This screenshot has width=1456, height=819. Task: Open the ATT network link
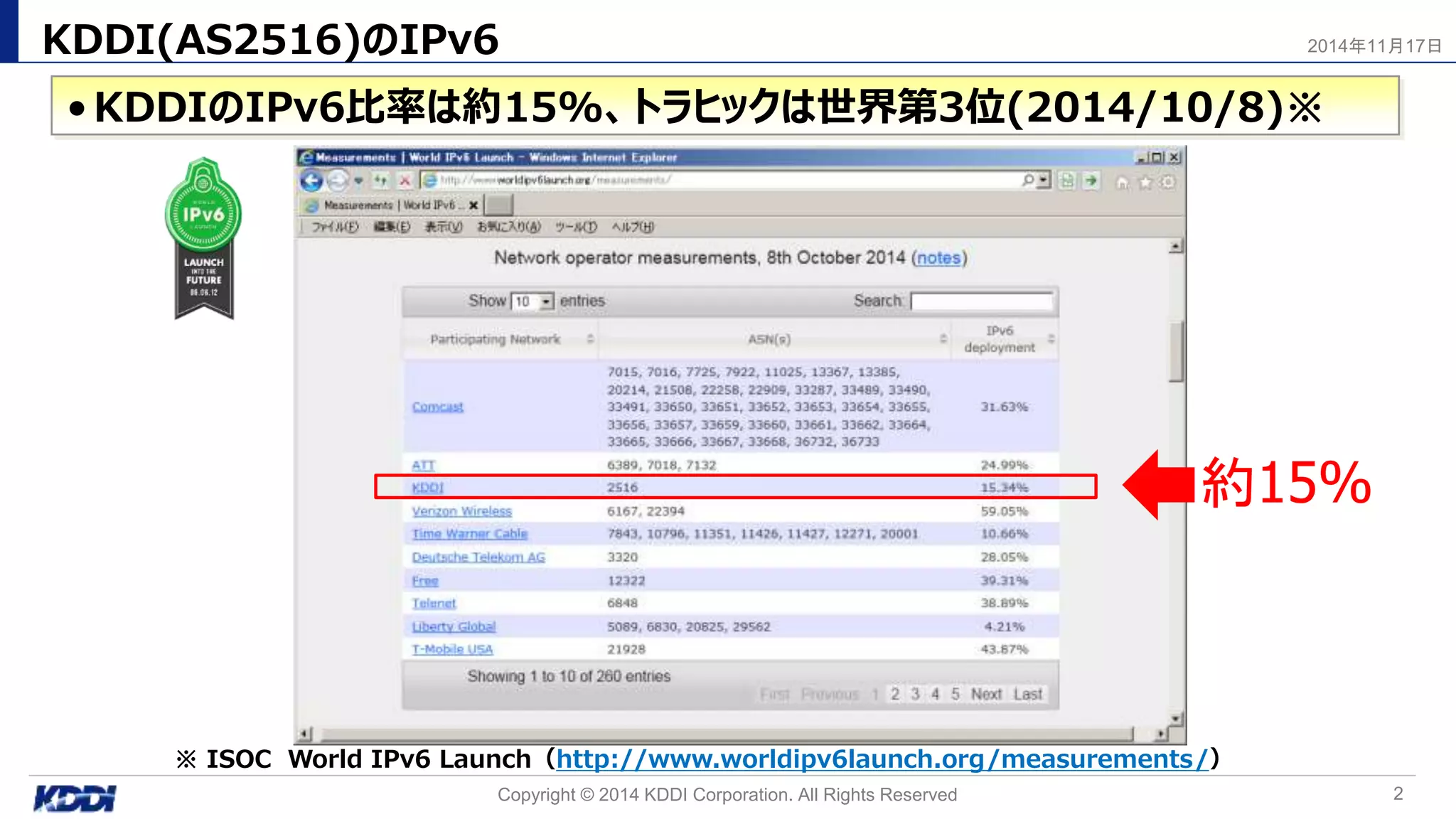pyautogui.click(x=423, y=465)
